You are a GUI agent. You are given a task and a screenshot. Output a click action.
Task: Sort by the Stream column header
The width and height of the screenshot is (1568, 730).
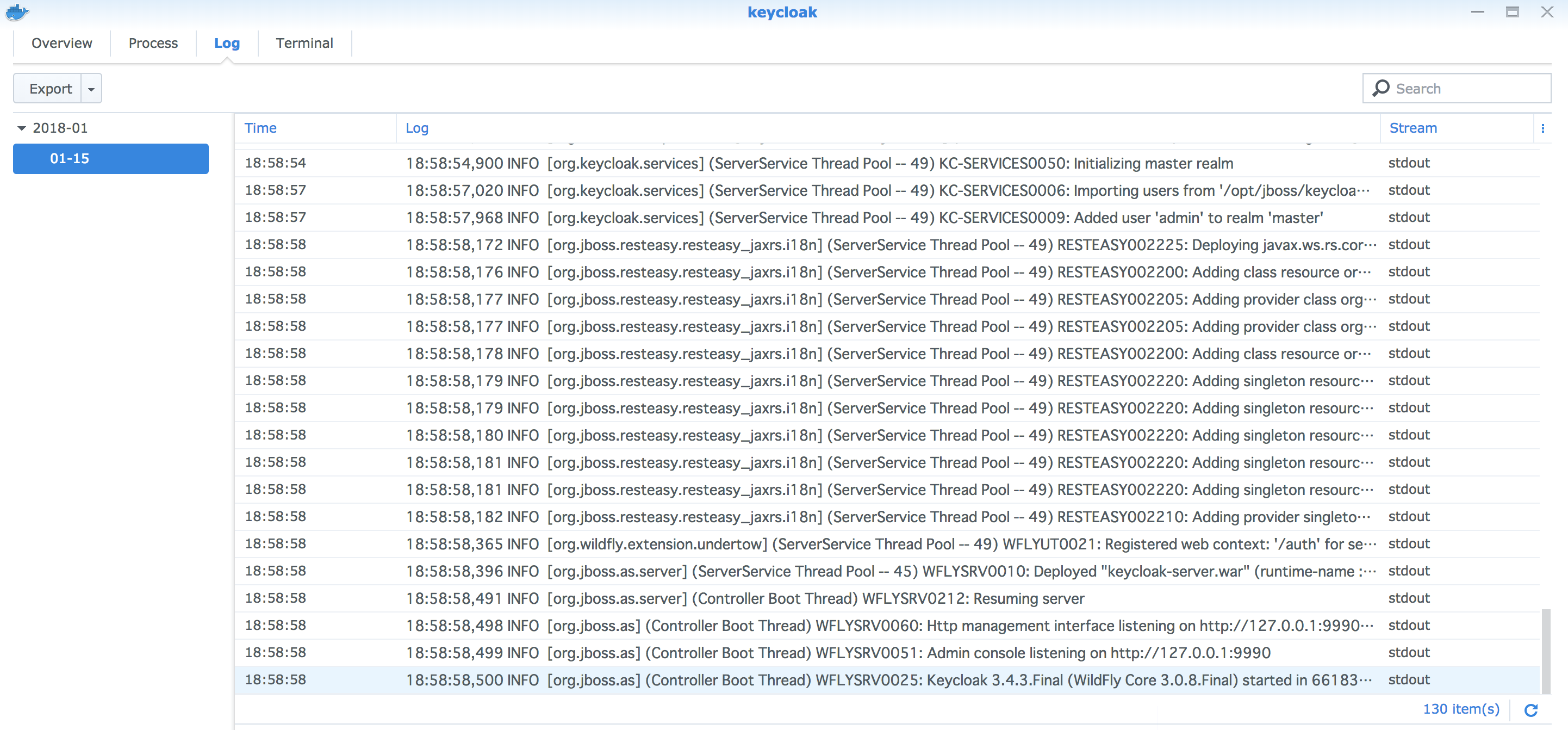coord(1413,128)
